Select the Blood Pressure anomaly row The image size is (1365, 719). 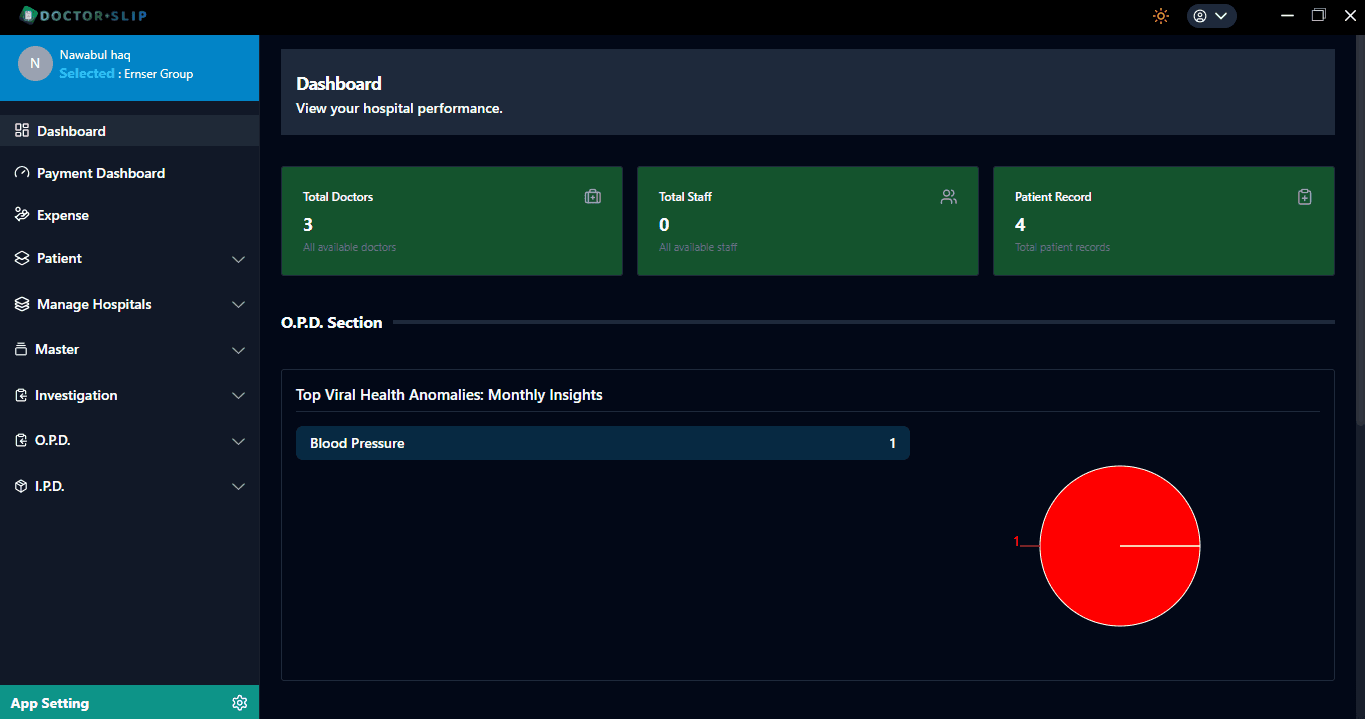point(602,443)
